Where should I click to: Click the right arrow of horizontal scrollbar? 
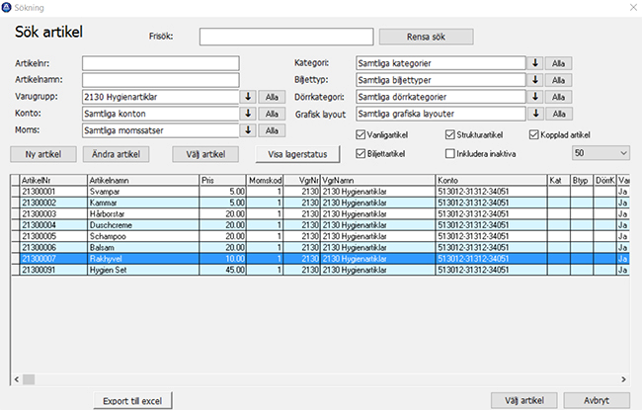click(x=624, y=379)
